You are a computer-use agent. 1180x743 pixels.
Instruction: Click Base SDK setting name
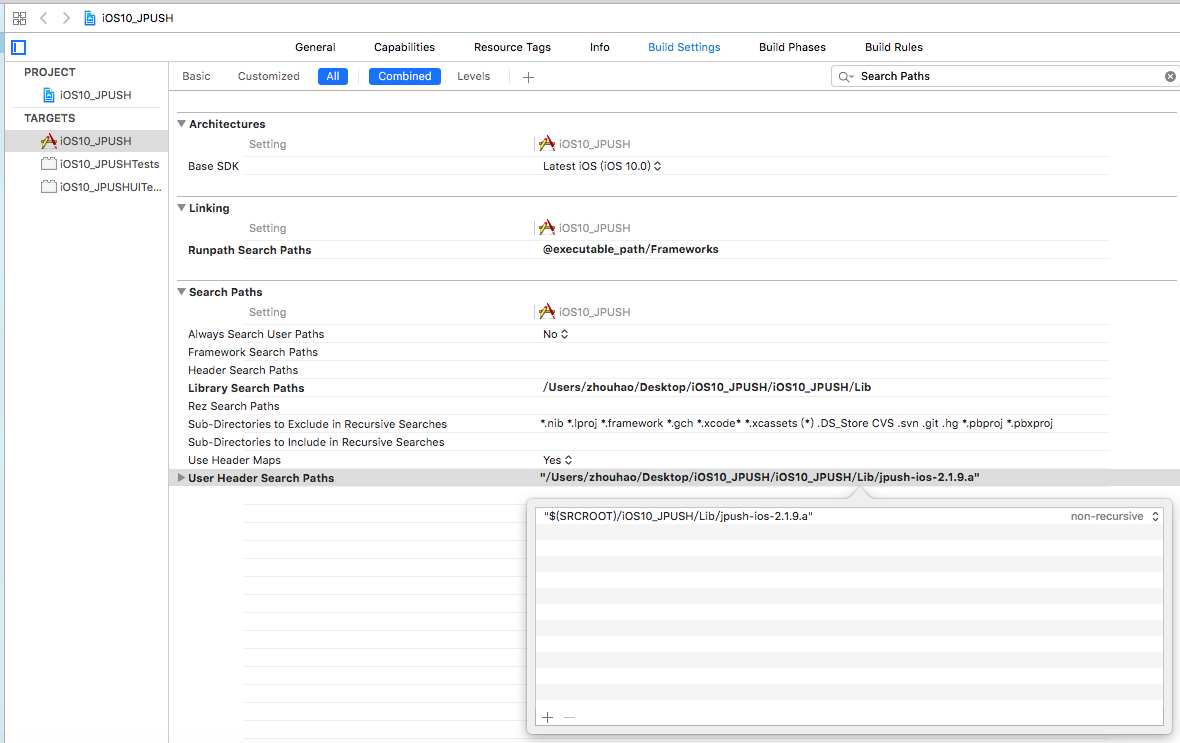(213, 166)
